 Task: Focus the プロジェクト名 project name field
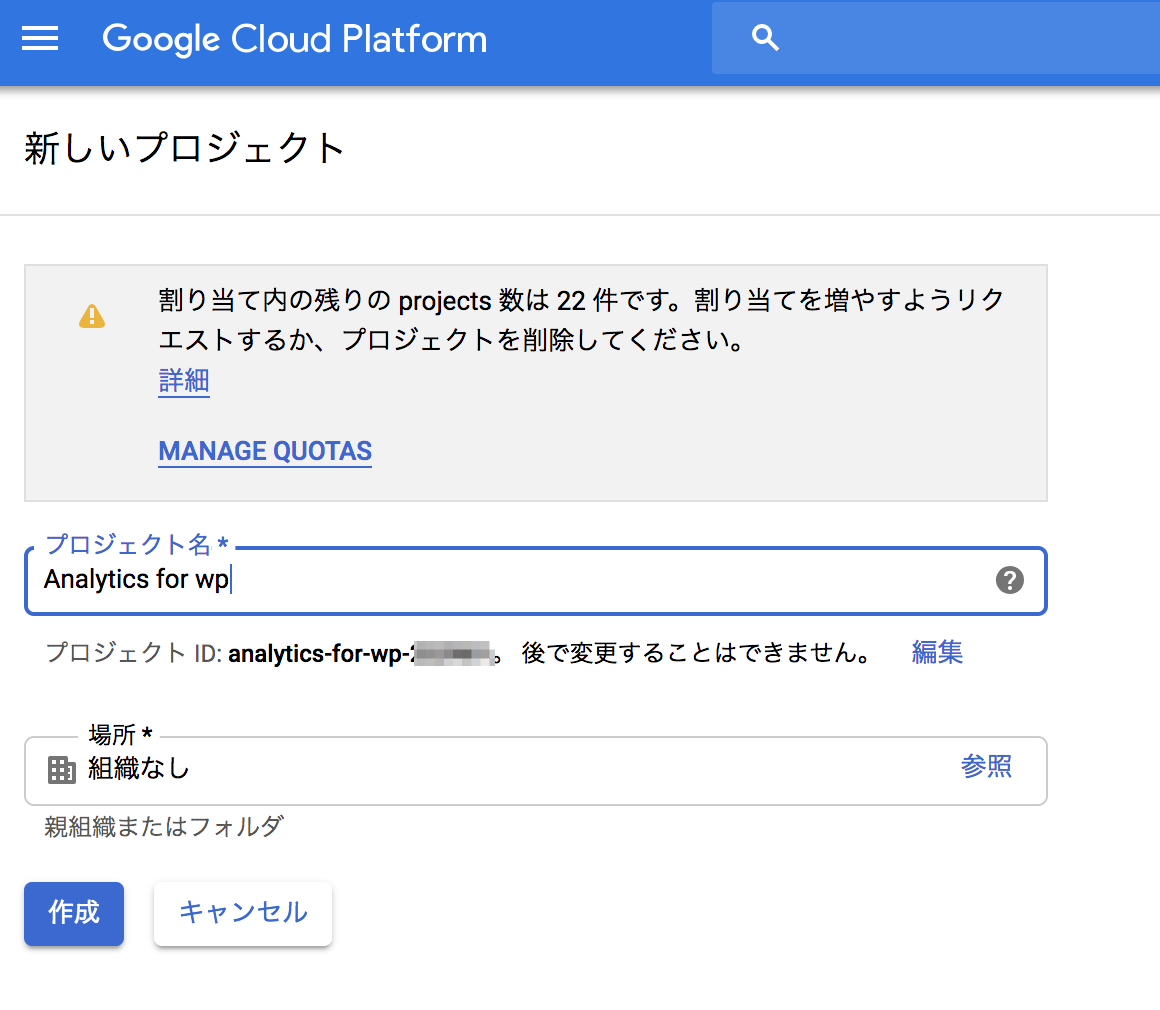[536, 580]
